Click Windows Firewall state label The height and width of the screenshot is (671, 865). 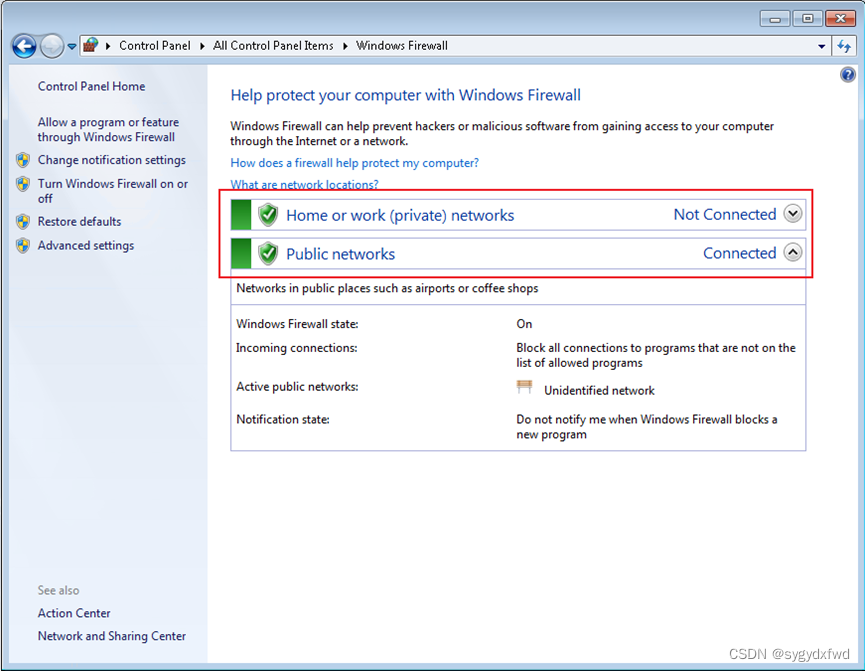[x=297, y=324]
